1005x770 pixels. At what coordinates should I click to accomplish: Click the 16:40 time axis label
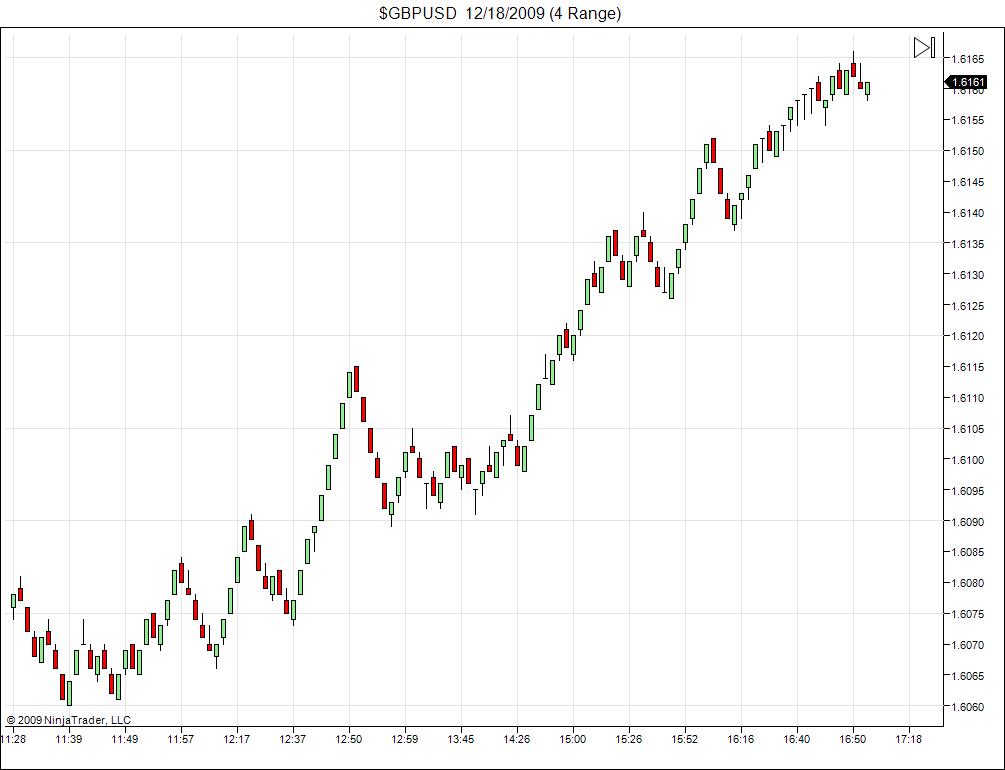tap(797, 739)
